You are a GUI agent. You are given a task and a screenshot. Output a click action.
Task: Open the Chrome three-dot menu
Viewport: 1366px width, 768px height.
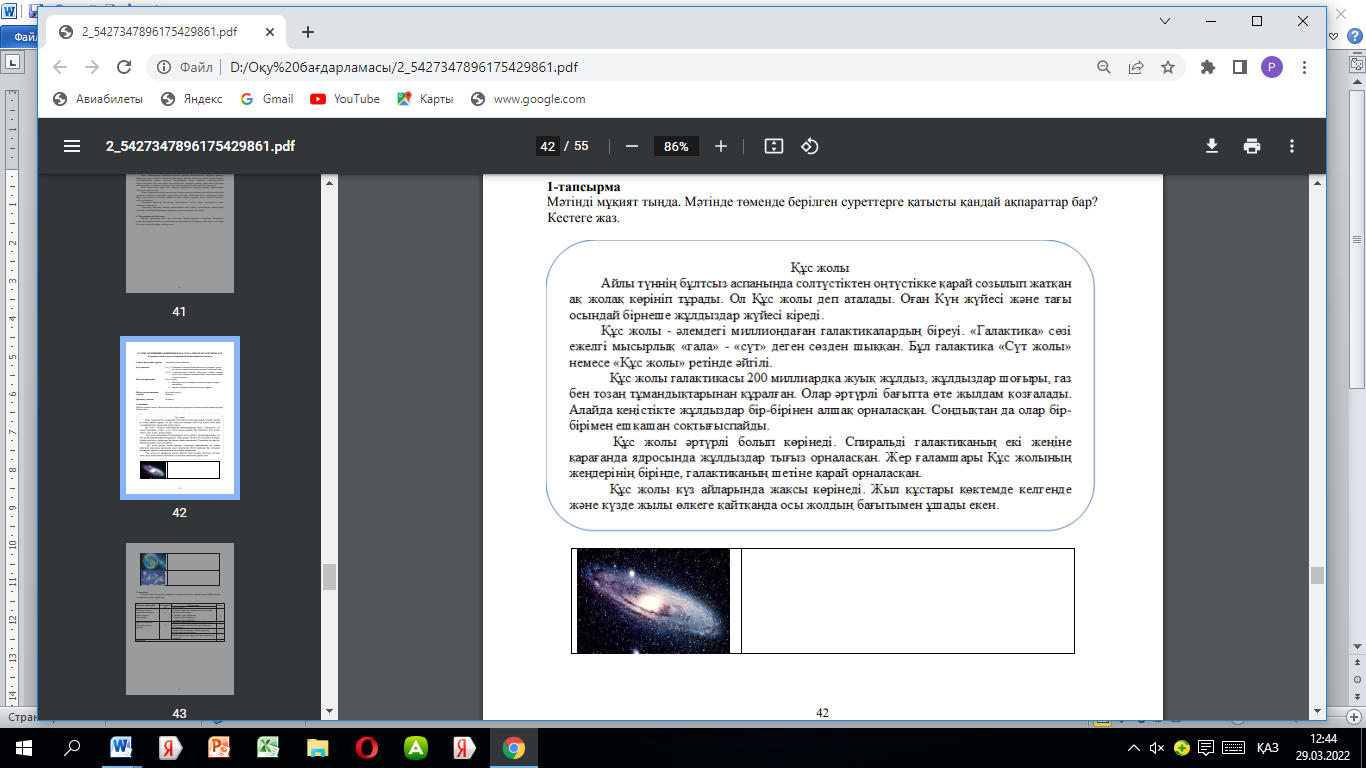[x=1304, y=67]
